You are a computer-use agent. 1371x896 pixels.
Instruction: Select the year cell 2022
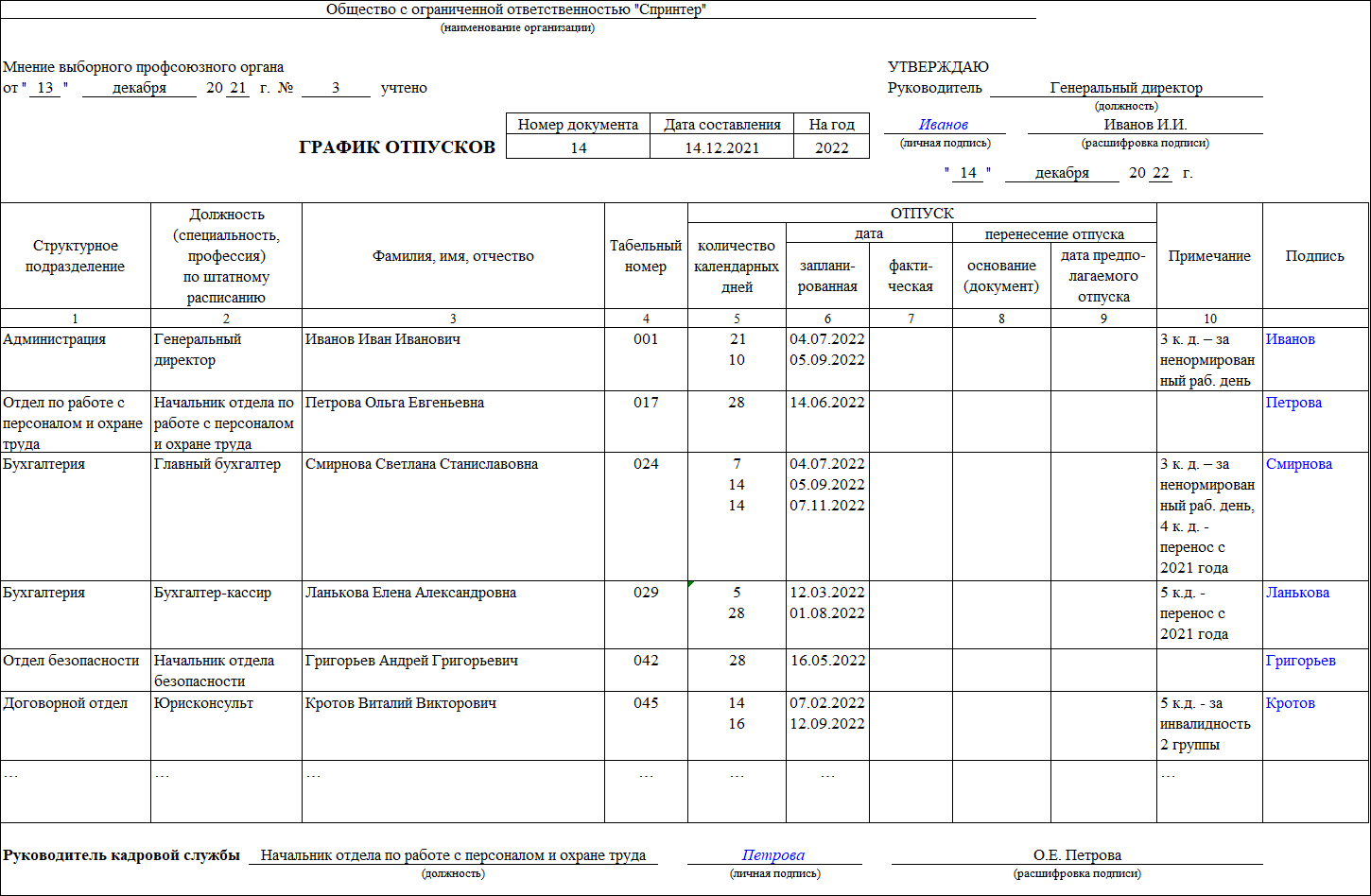pos(832,147)
